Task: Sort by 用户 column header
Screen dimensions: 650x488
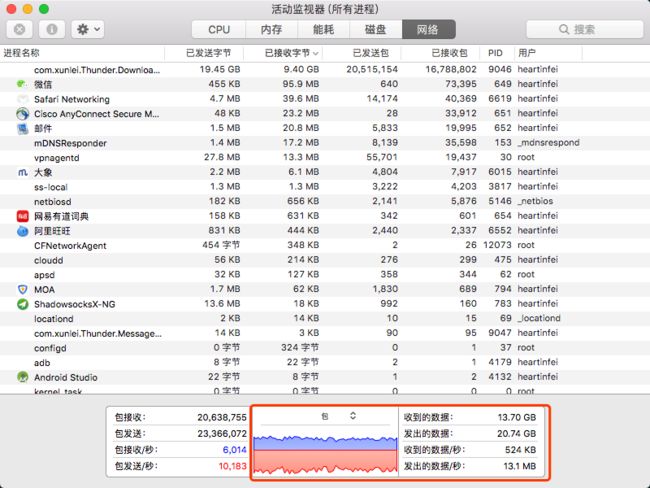Action: click(548, 53)
